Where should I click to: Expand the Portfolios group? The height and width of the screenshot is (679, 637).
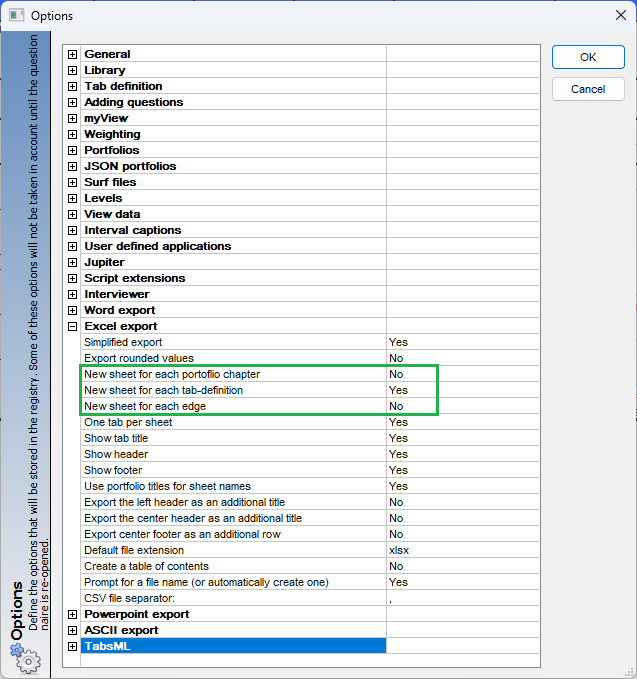coord(72,150)
